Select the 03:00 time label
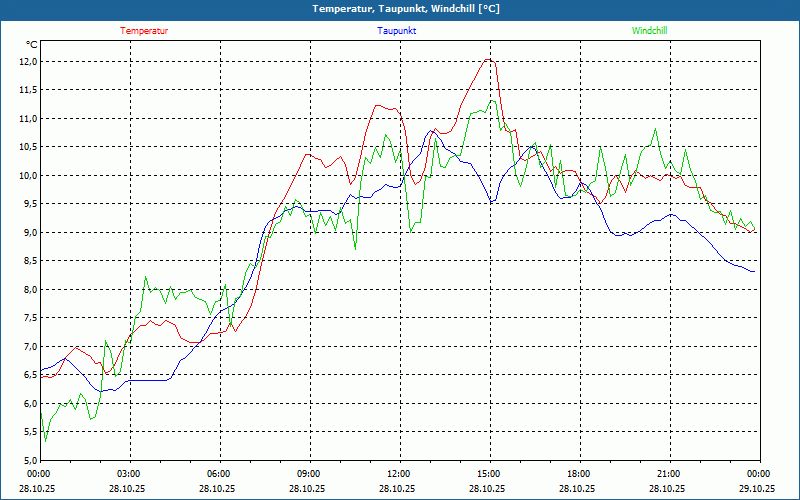 (x=129, y=474)
